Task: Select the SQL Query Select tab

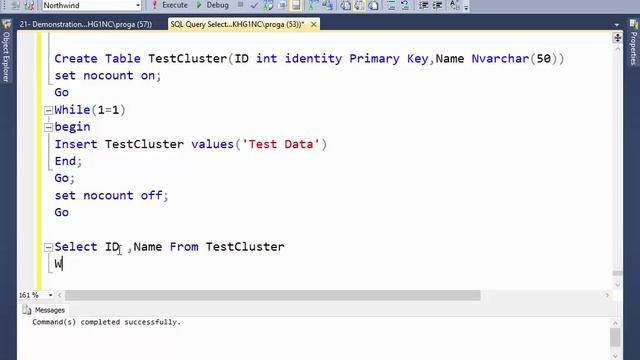Action: pyautogui.click(x=237, y=24)
